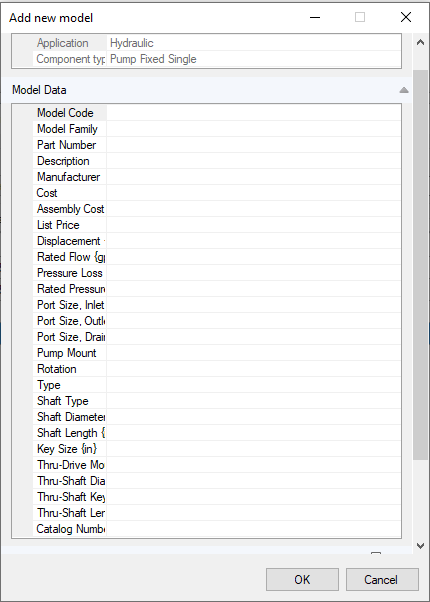Screen dimensions: 430x602
Task: Click the Model Family input field
Action: 254,129
